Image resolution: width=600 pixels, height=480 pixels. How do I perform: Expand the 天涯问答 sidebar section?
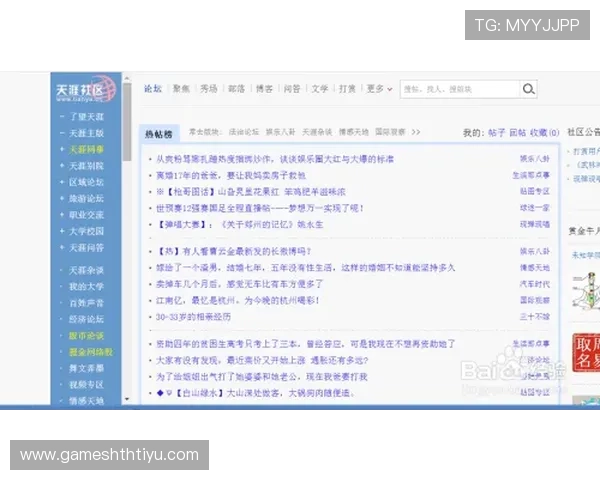pos(62,247)
